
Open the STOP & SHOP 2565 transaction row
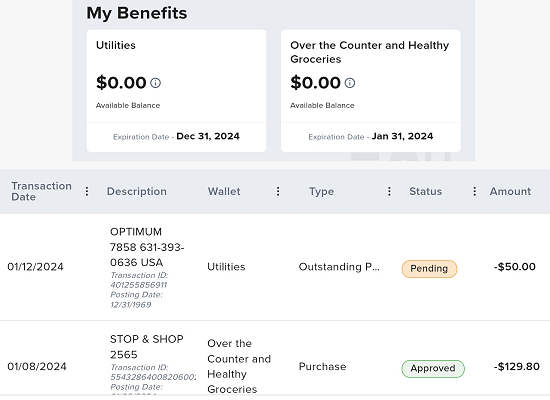pos(275,360)
